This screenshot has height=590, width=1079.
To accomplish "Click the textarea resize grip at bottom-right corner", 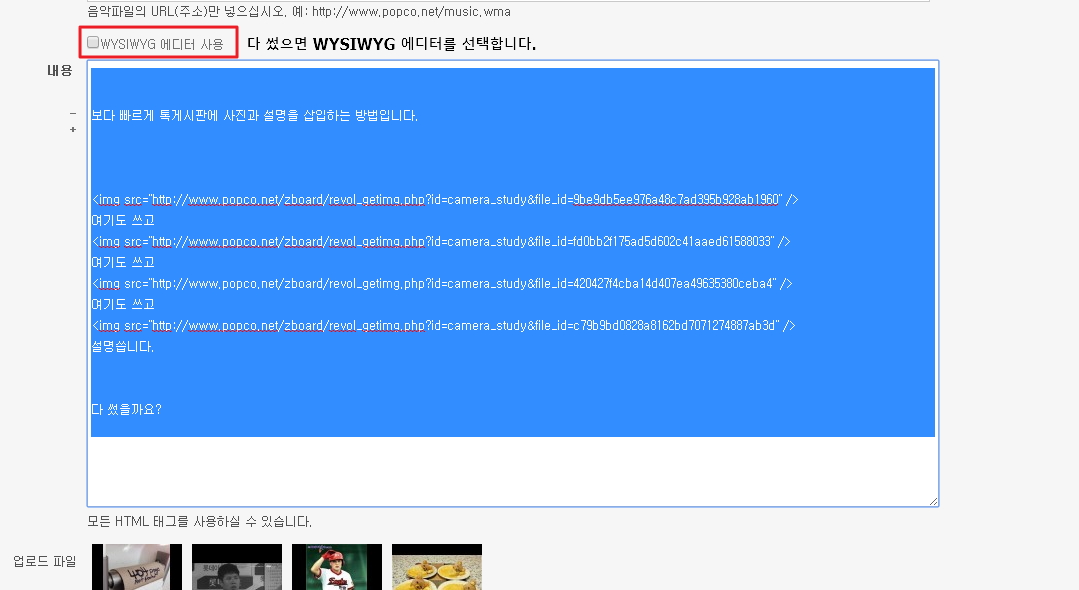I will [x=933, y=501].
